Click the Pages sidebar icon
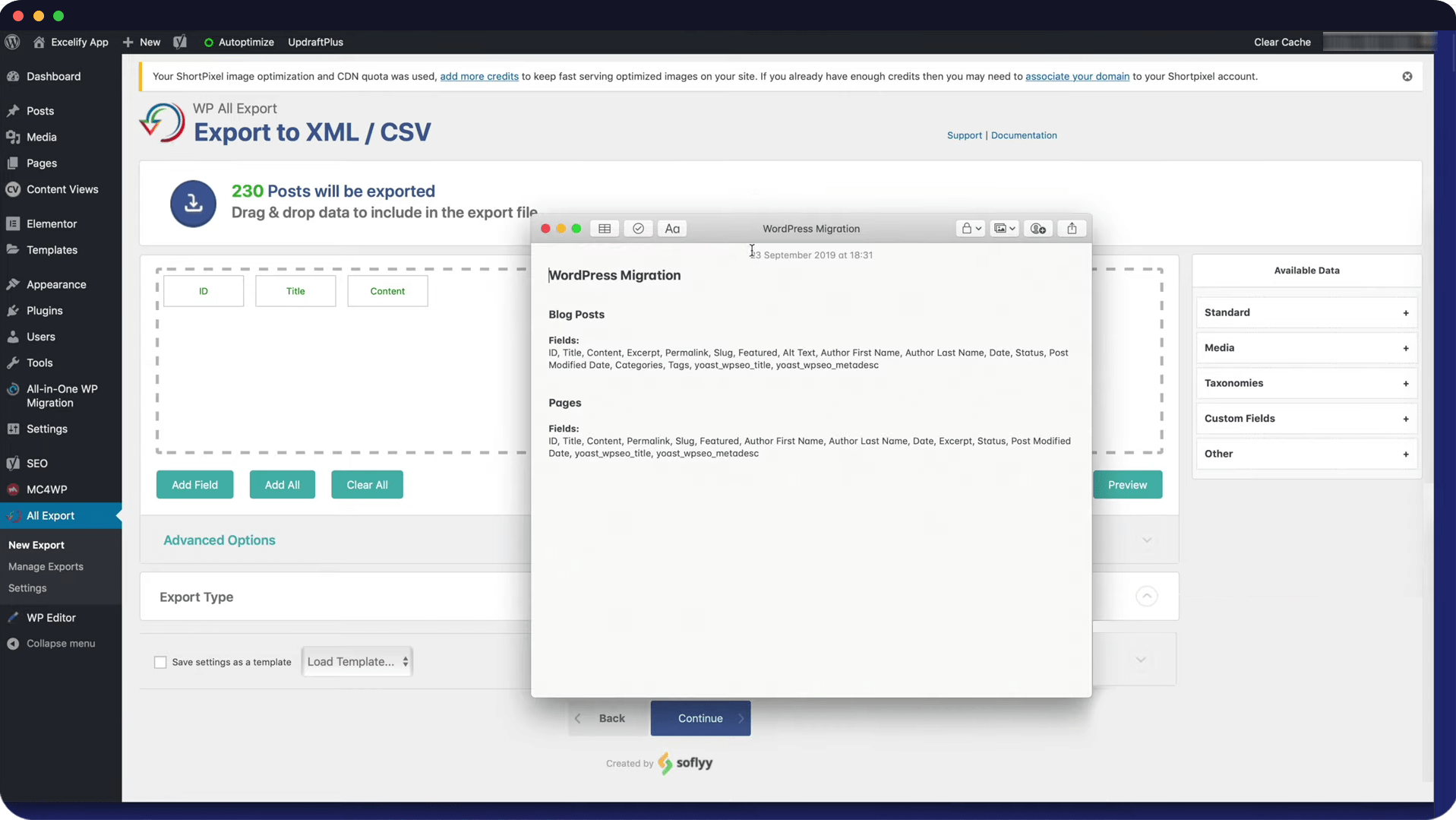 (13, 163)
